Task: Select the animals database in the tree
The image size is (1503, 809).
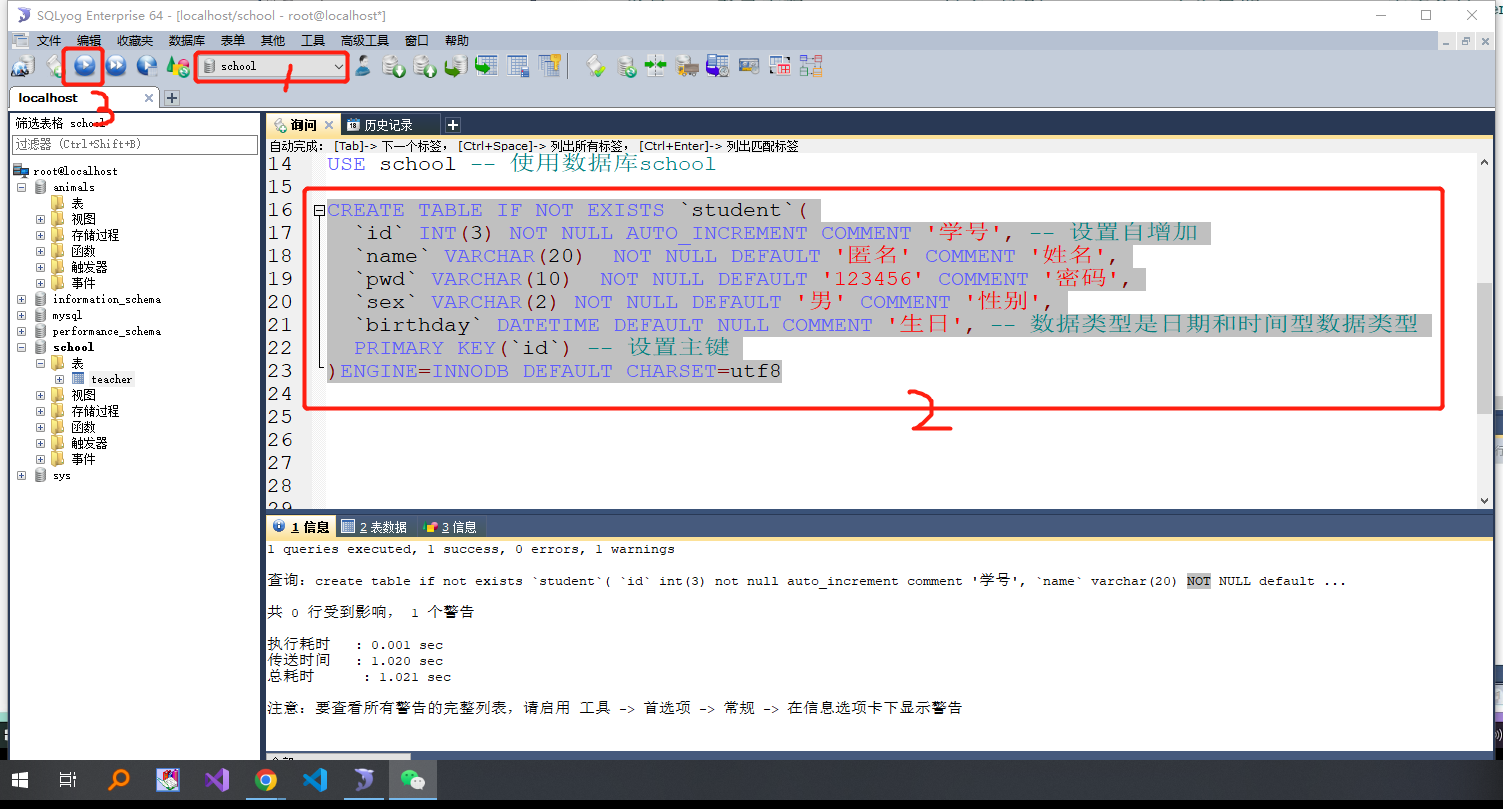Action: (74, 187)
